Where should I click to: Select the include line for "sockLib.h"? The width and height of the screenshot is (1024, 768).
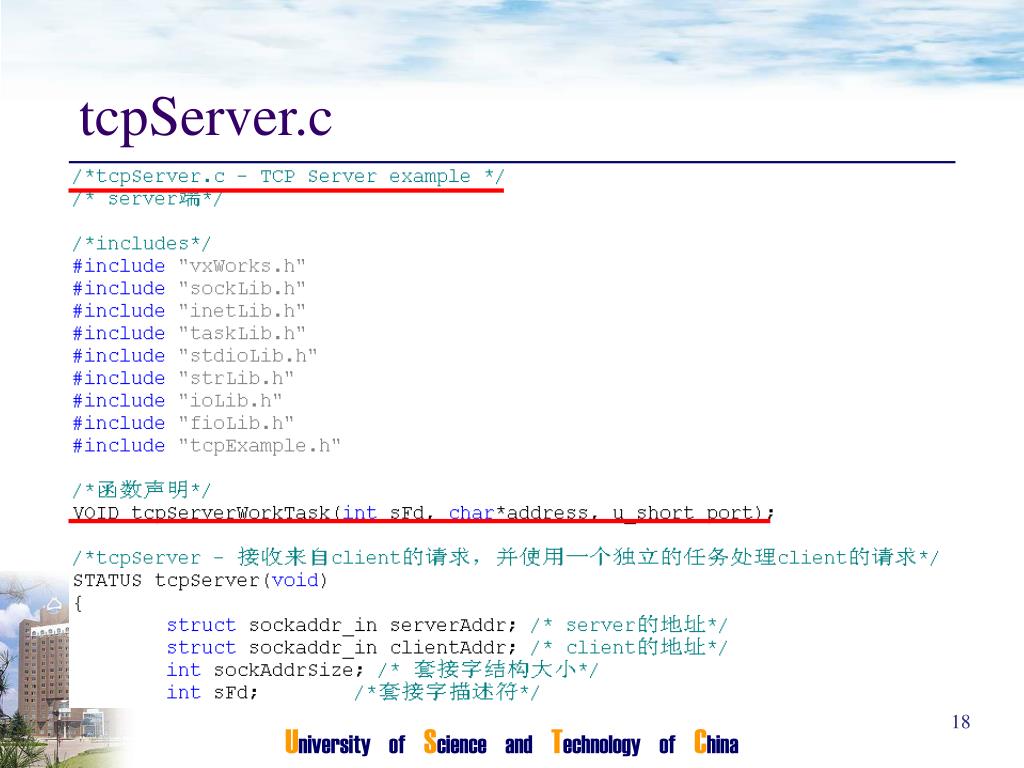189,289
